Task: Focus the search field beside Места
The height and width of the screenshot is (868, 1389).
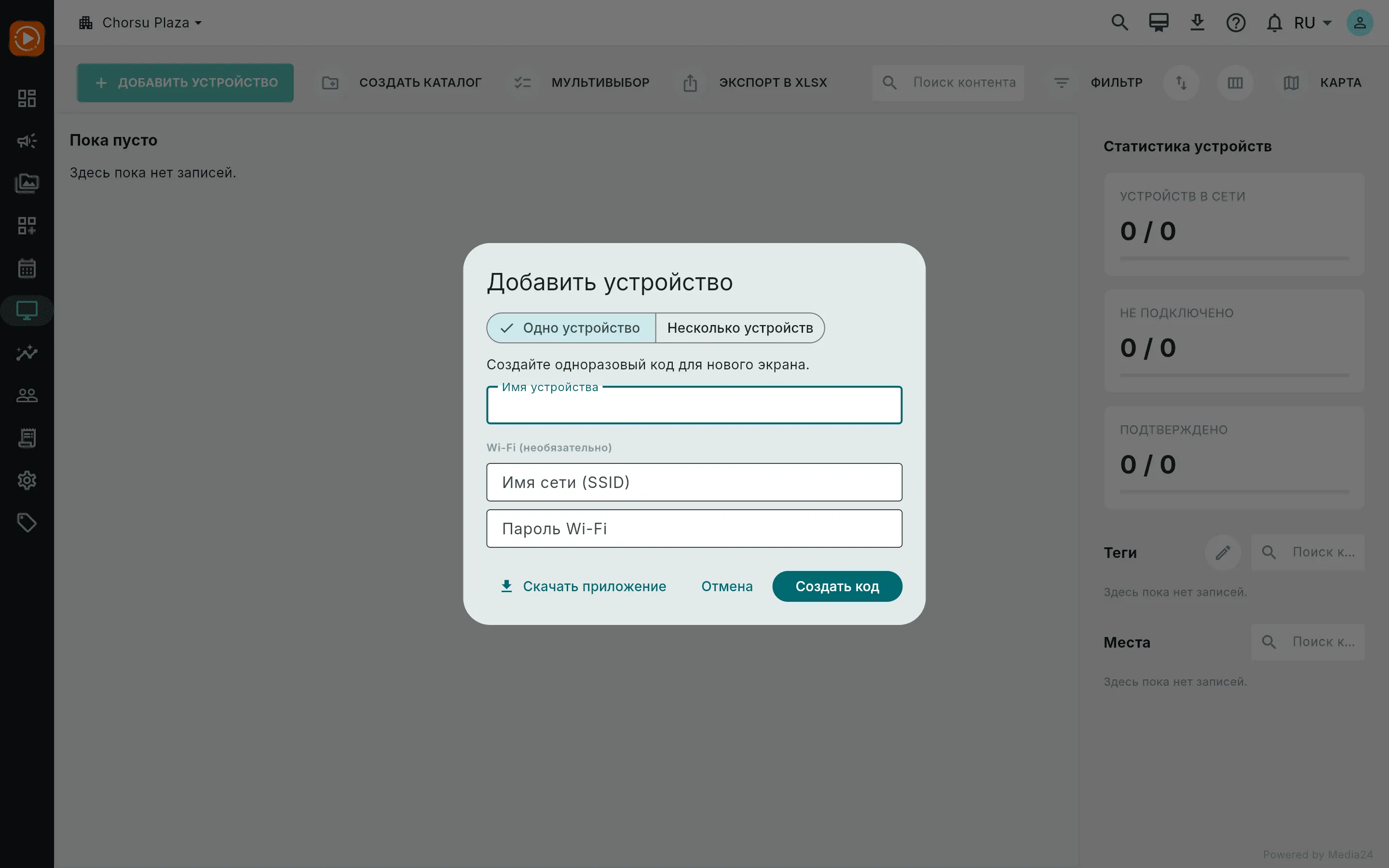Action: (1307, 642)
